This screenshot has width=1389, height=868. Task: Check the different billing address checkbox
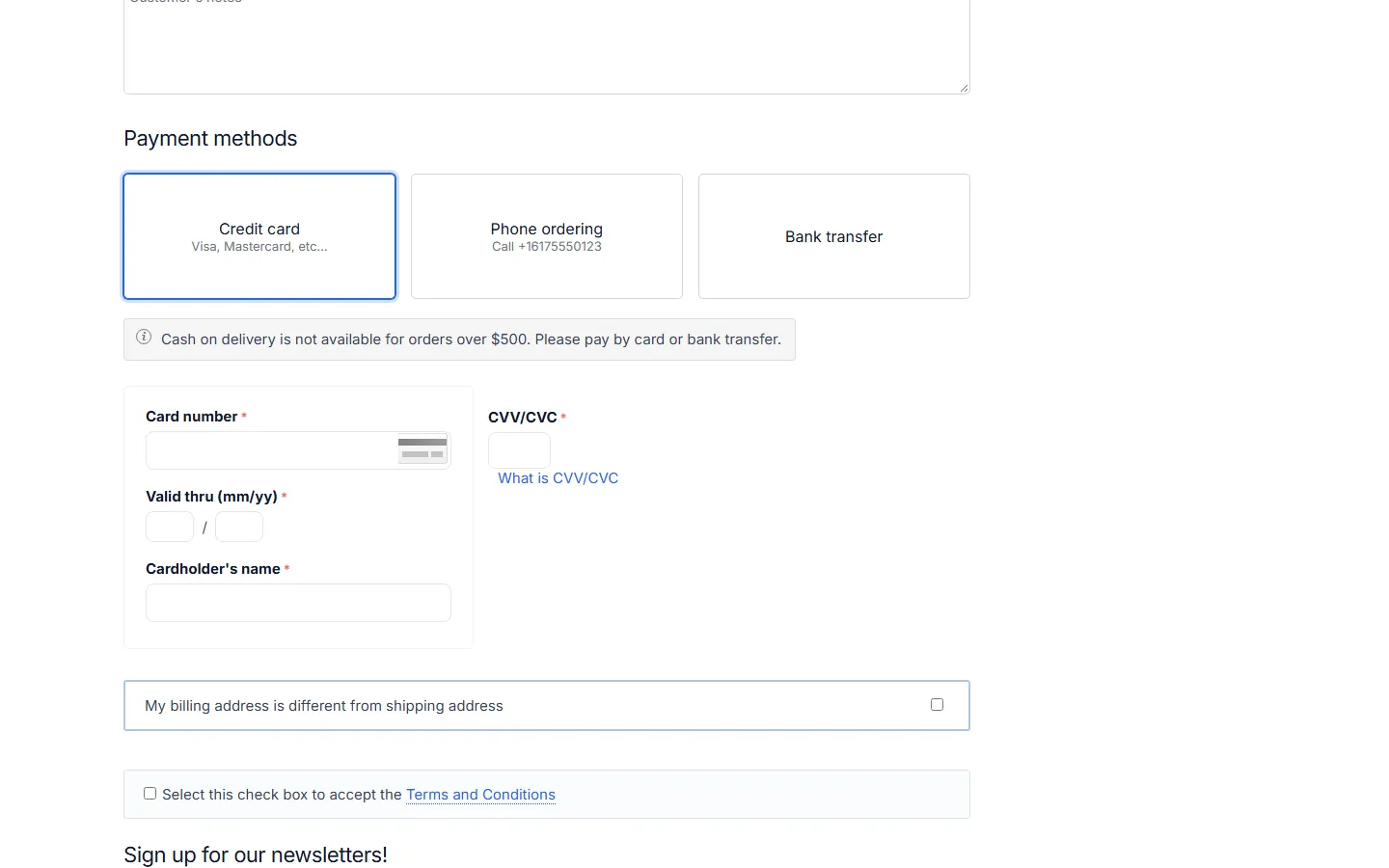click(937, 705)
